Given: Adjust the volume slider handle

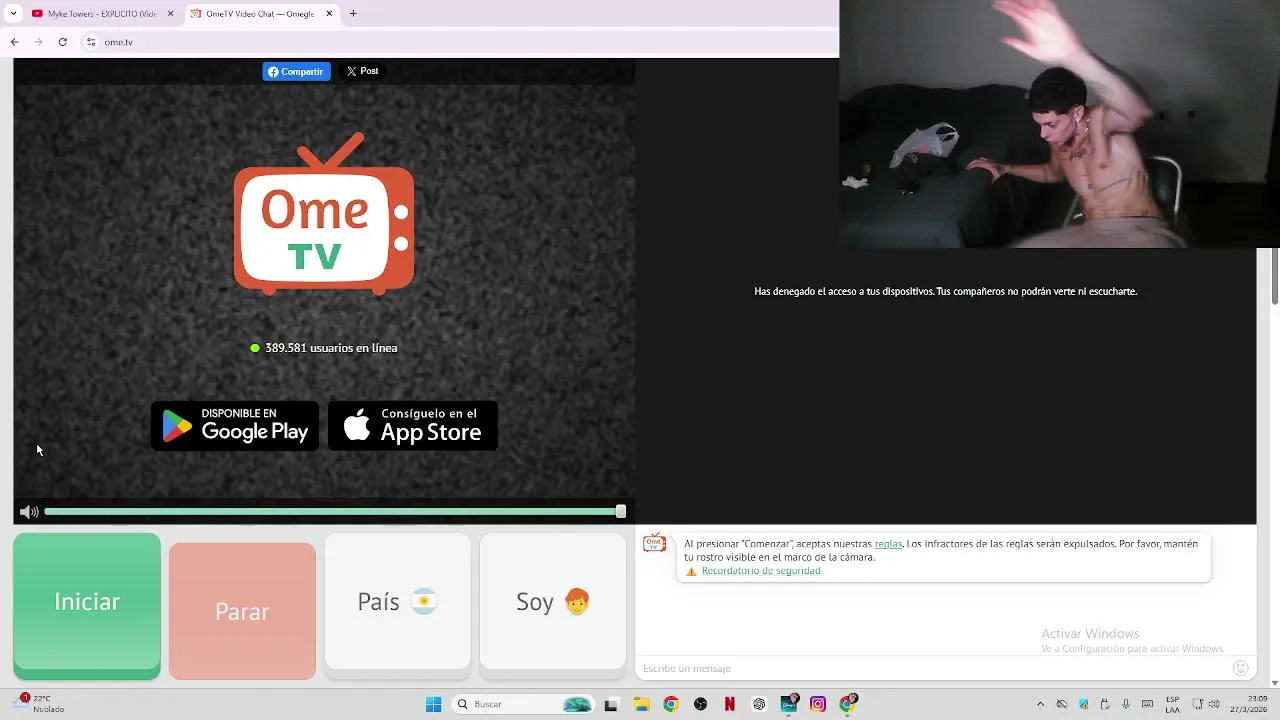Looking at the screenshot, I should [621, 511].
